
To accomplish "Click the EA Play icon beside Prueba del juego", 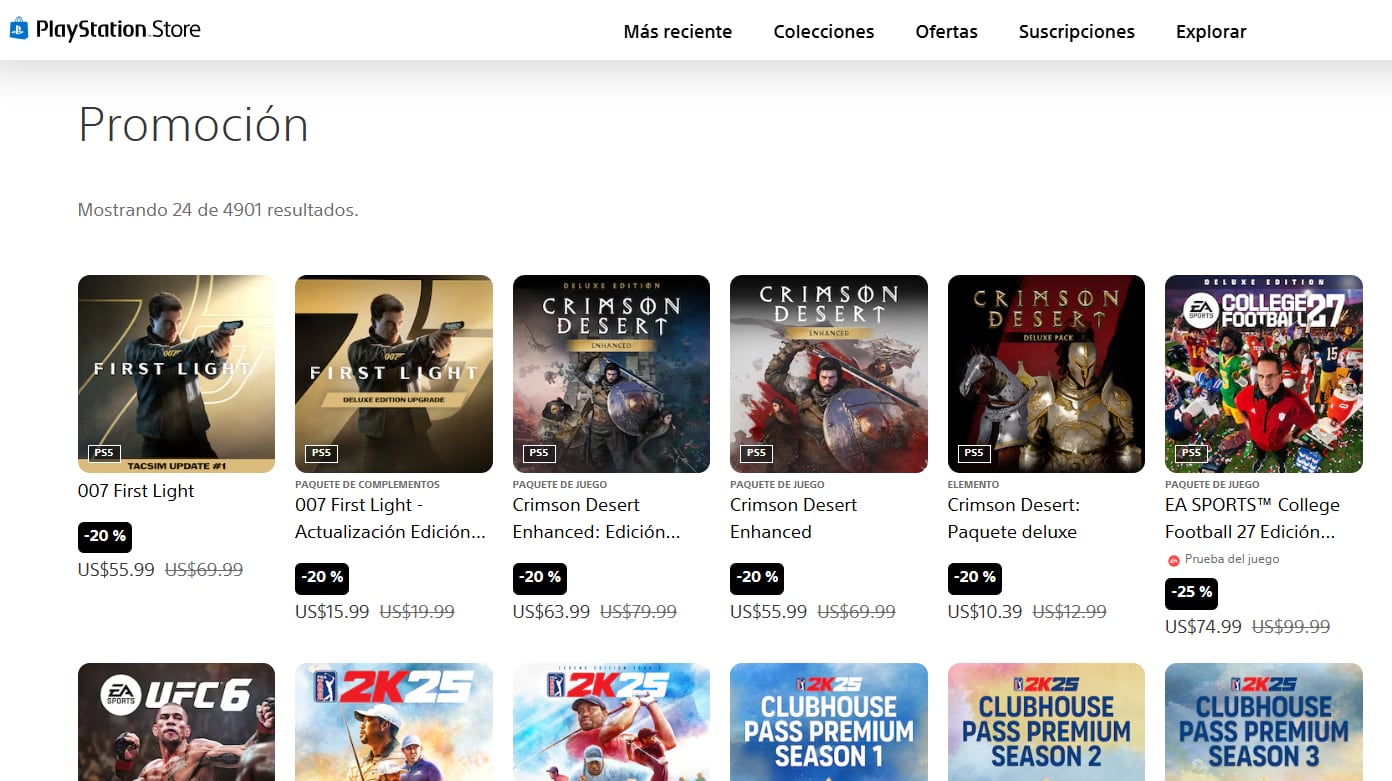I will 1173,560.
